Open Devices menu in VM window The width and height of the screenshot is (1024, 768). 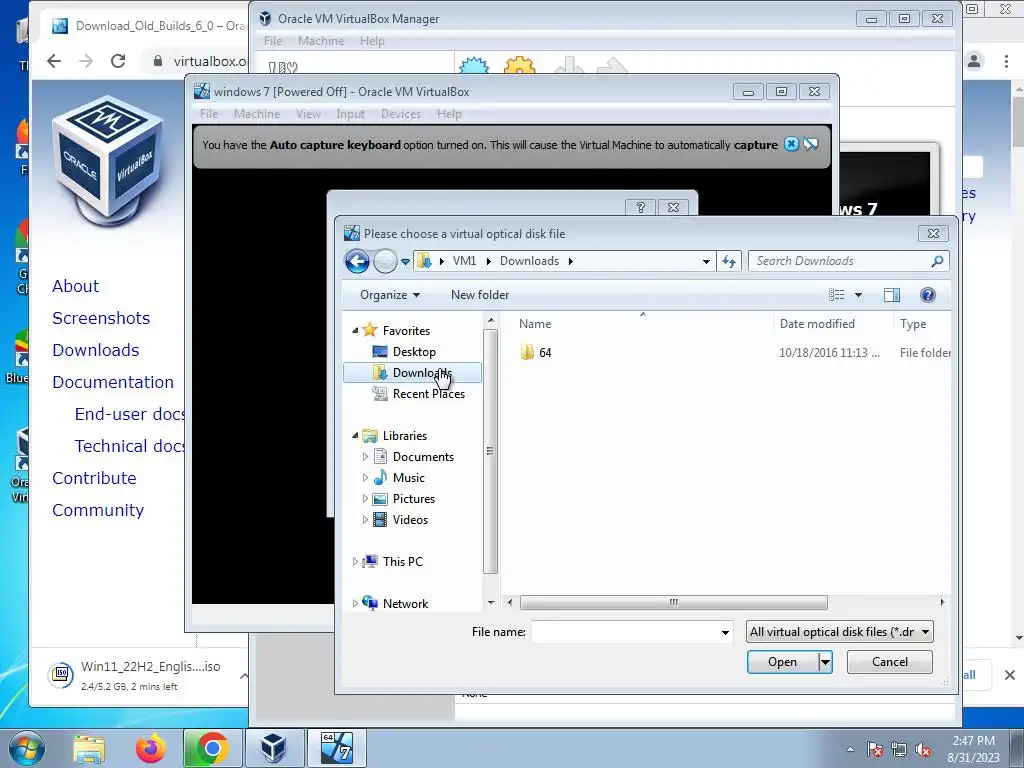(x=401, y=114)
